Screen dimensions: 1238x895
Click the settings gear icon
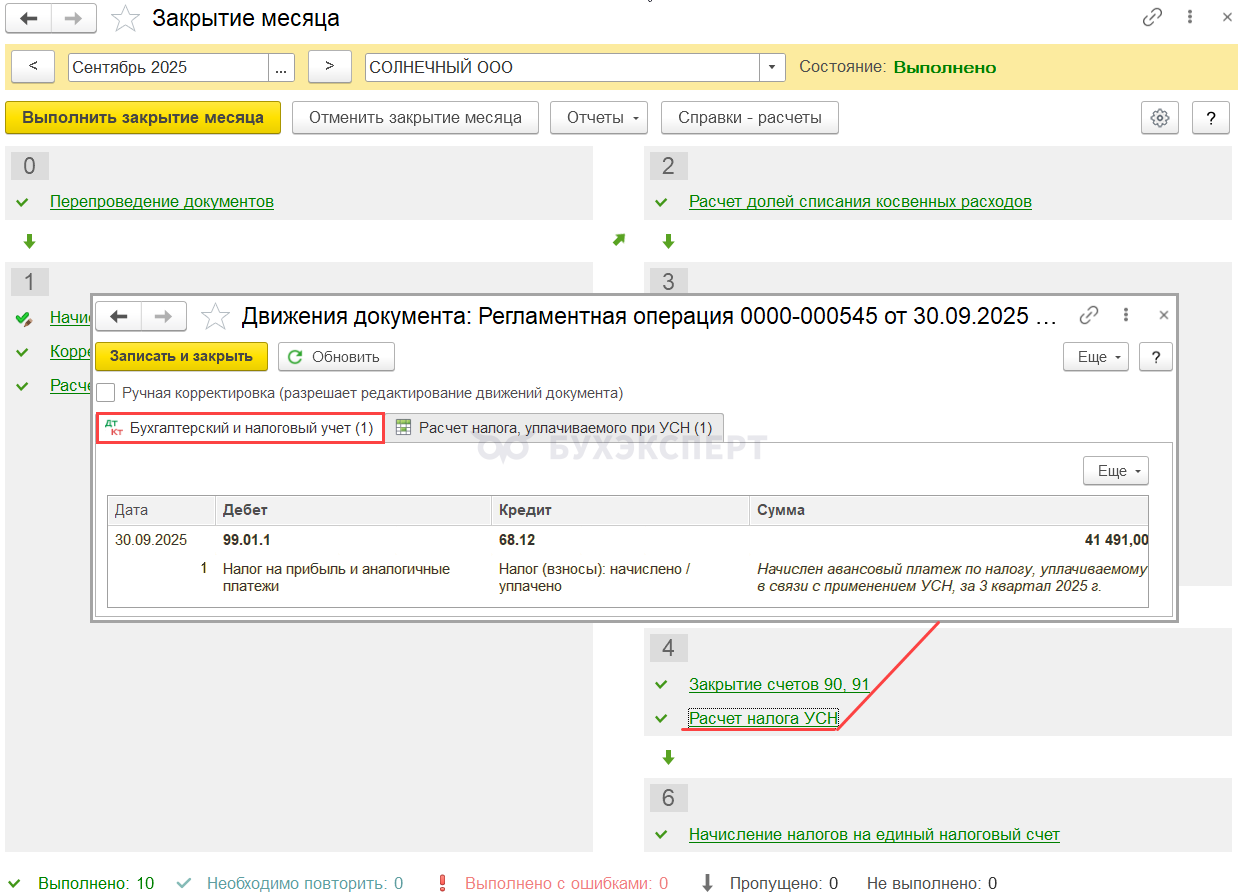point(1160,118)
